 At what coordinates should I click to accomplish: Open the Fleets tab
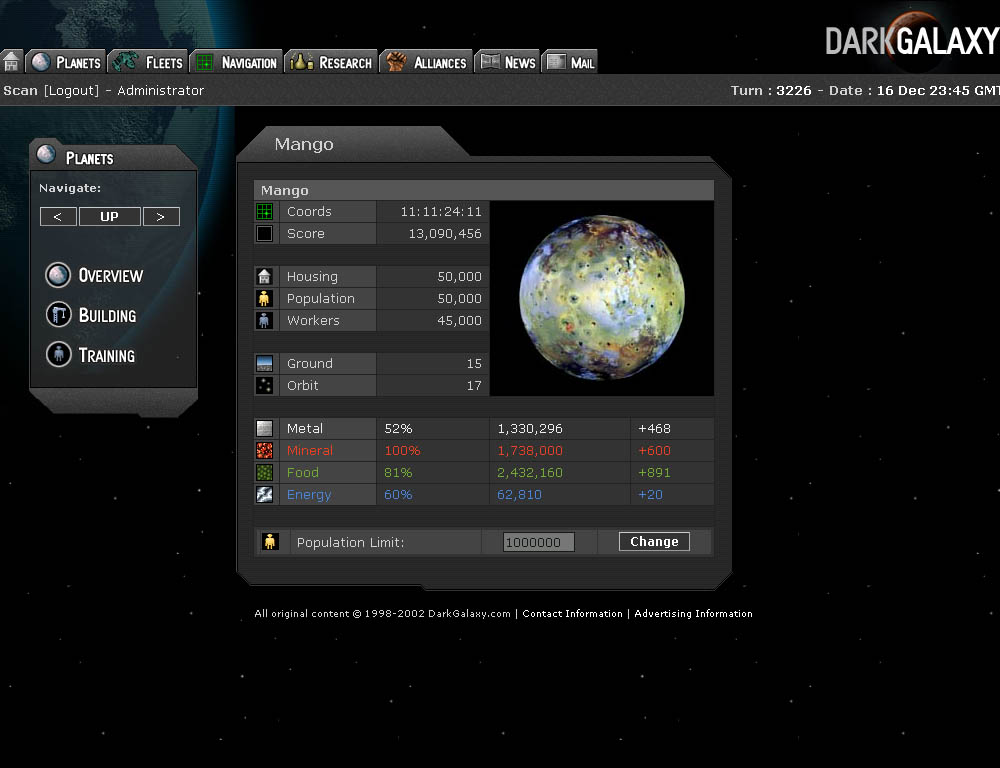(x=149, y=62)
